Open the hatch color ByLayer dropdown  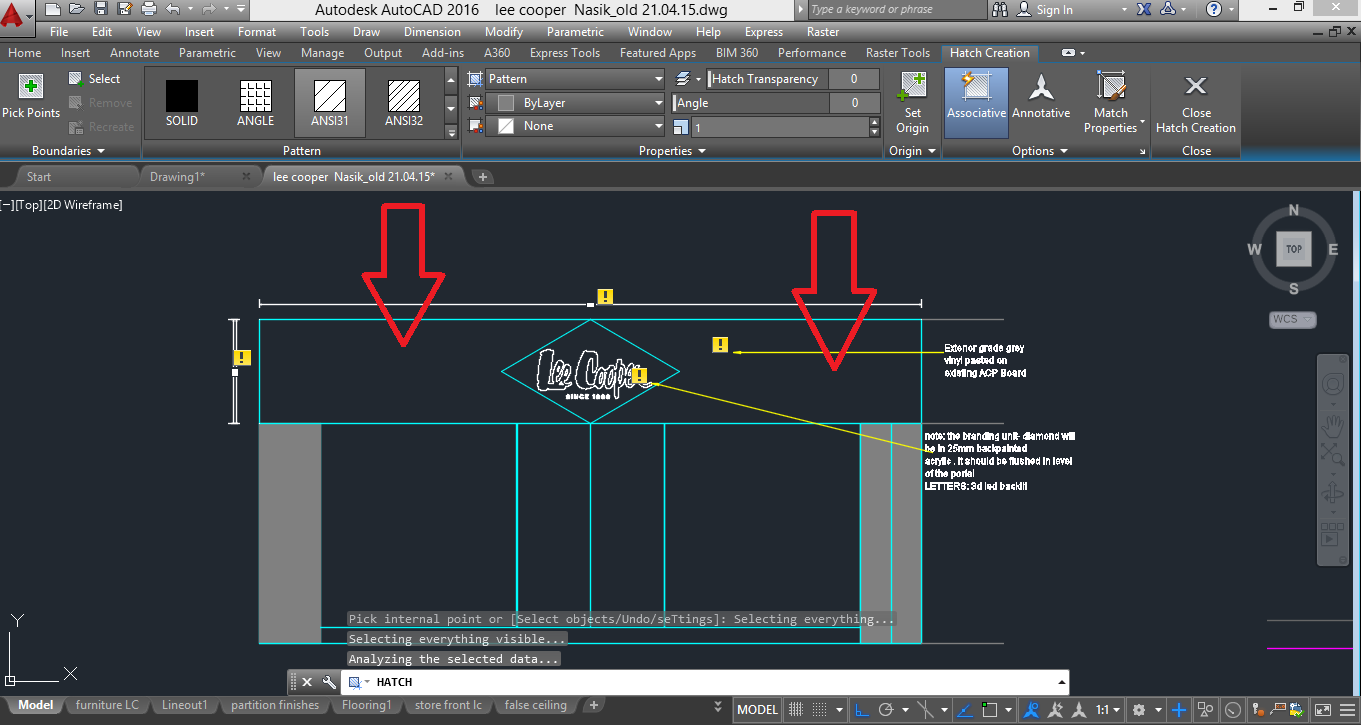[x=575, y=103]
